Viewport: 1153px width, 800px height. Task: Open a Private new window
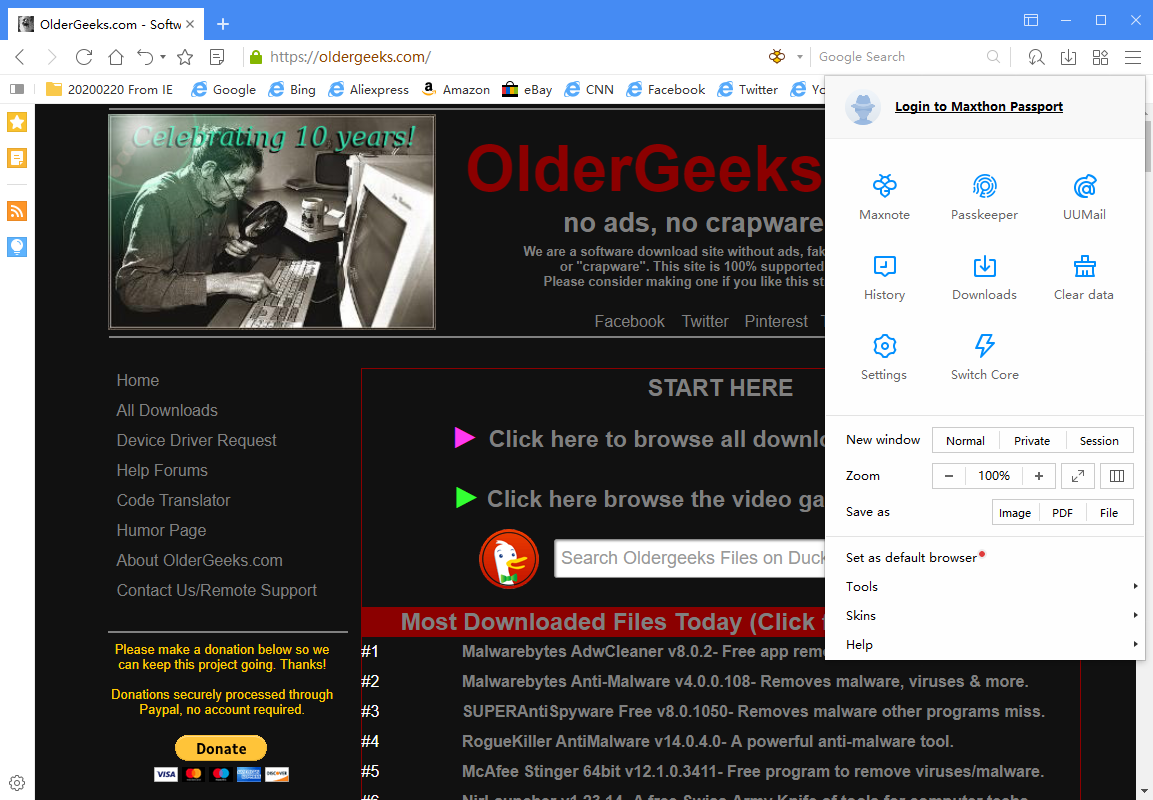tap(1032, 440)
